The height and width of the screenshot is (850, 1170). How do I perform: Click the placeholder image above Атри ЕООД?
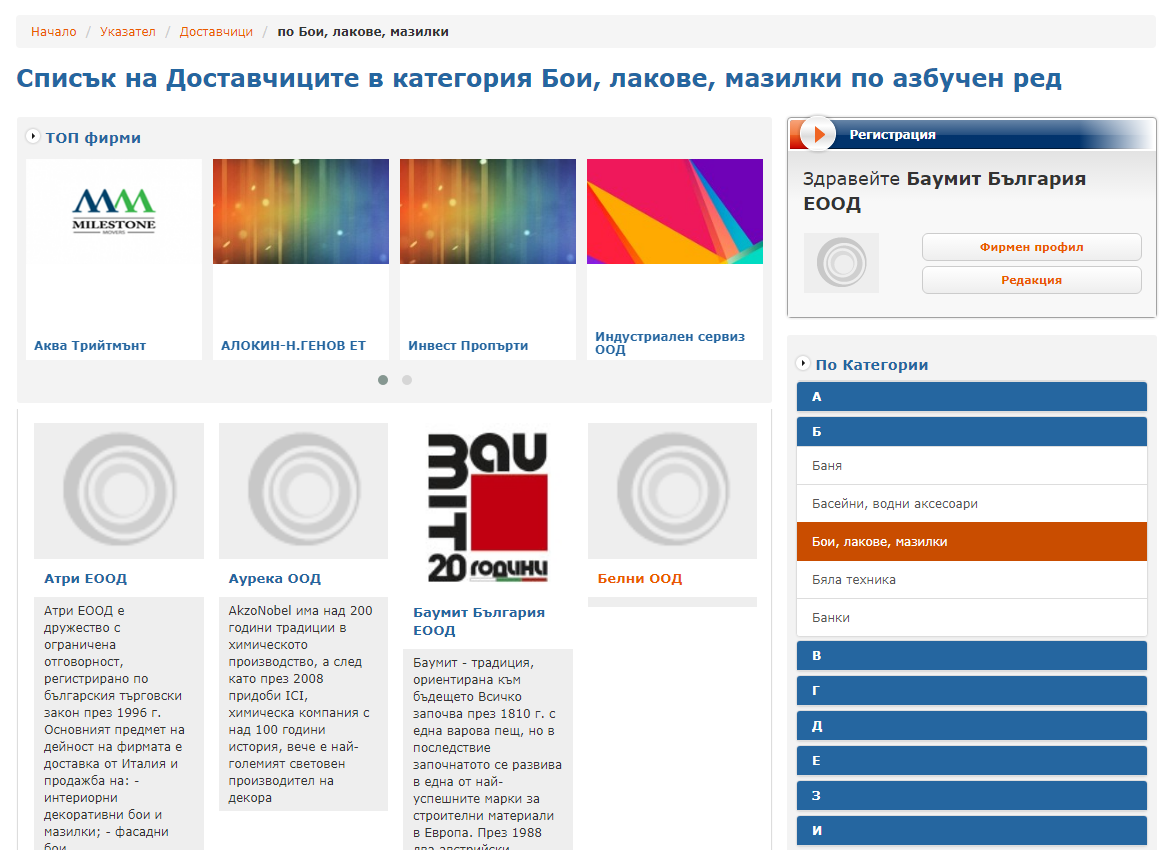pos(119,490)
